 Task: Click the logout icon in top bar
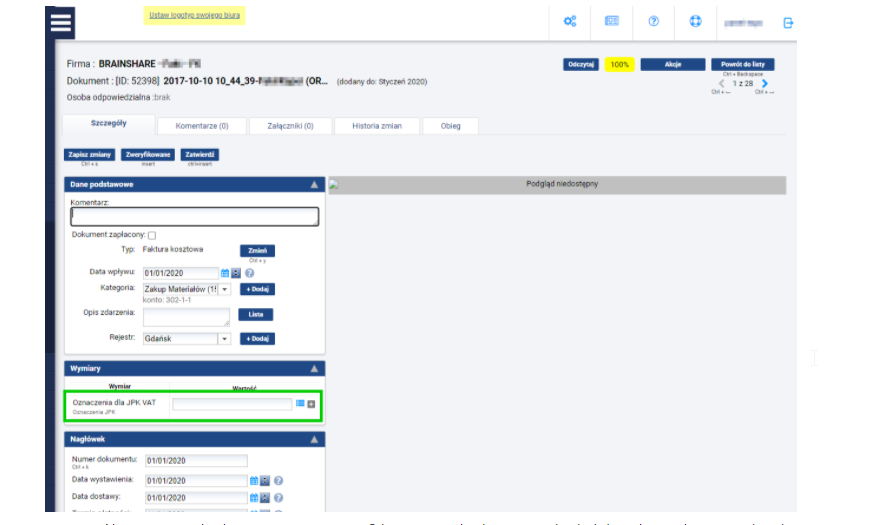(x=788, y=23)
